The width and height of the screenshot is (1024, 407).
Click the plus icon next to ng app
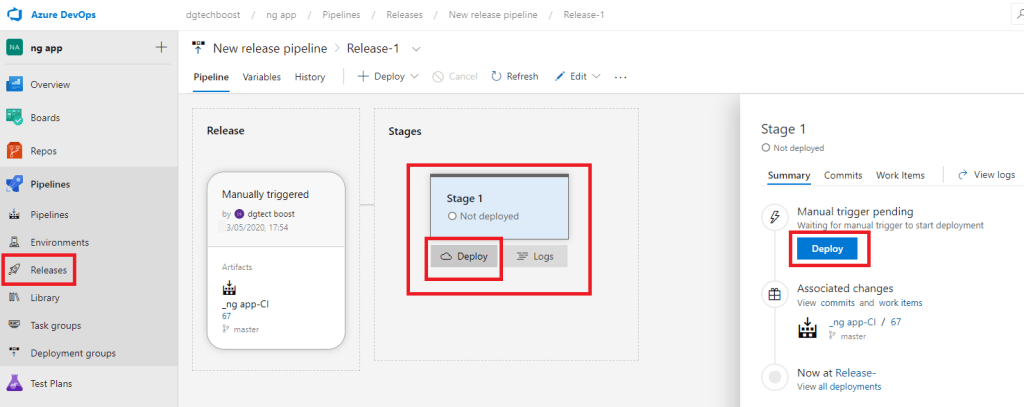coord(161,47)
